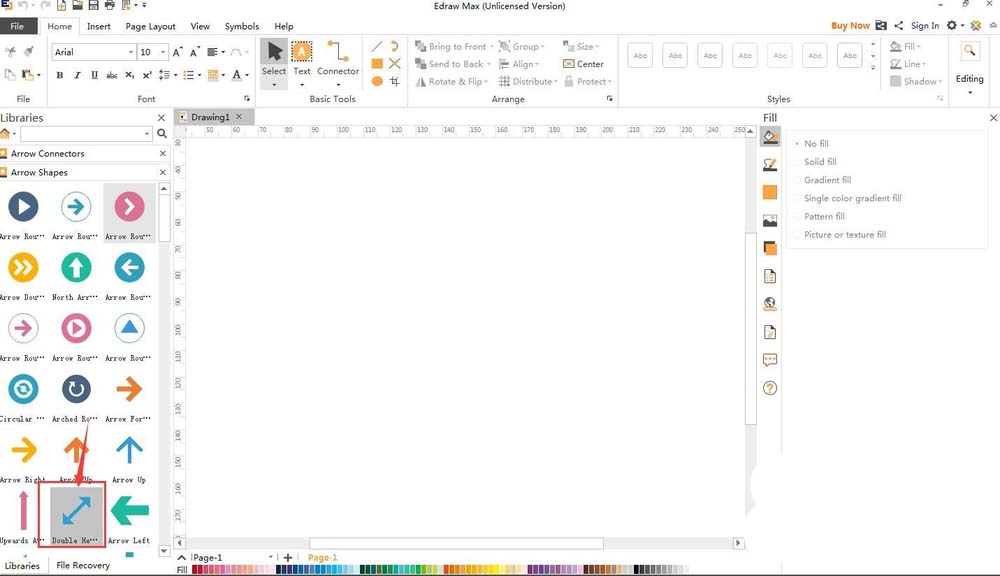The image size is (1000, 576).
Task: Open the File menu
Action: point(17,26)
